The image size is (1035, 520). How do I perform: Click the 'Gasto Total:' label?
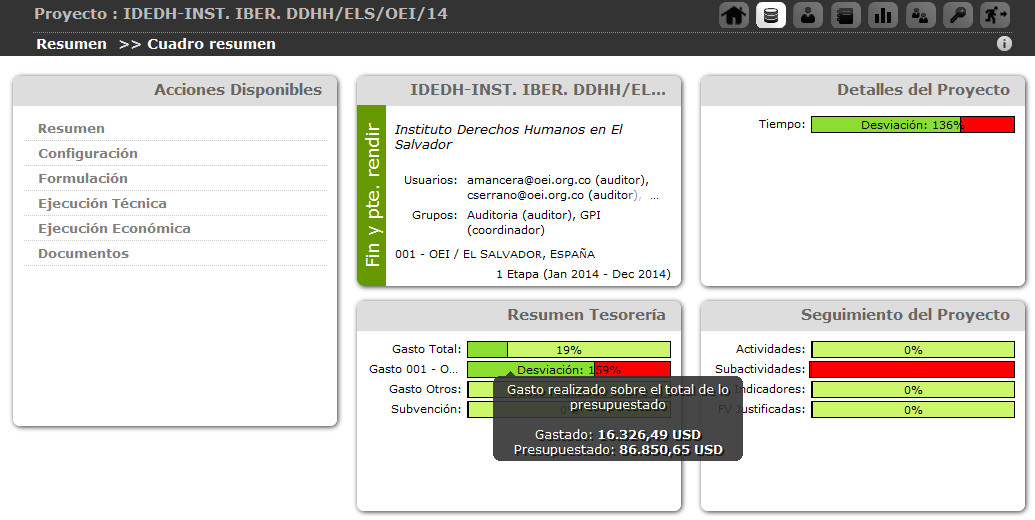426,349
